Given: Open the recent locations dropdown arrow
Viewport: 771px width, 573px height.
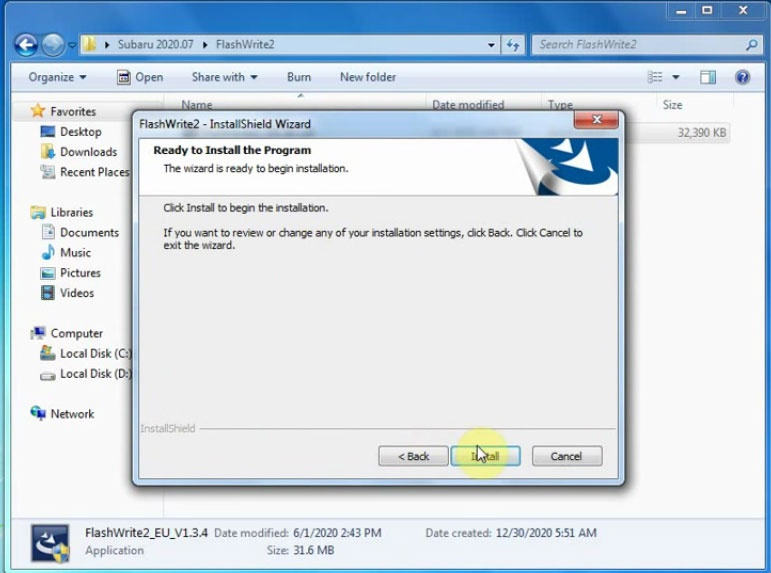Looking at the screenshot, I should coord(72,45).
